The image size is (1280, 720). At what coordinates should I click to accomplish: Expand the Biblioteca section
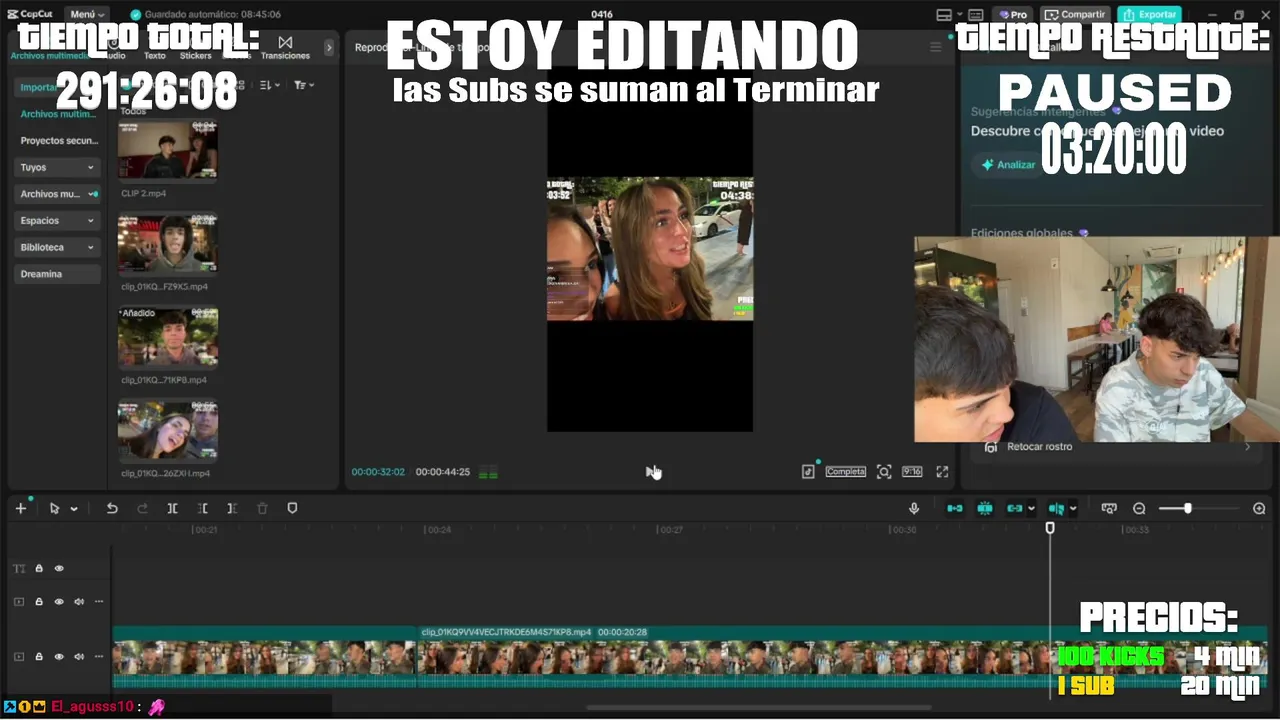[58, 247]
